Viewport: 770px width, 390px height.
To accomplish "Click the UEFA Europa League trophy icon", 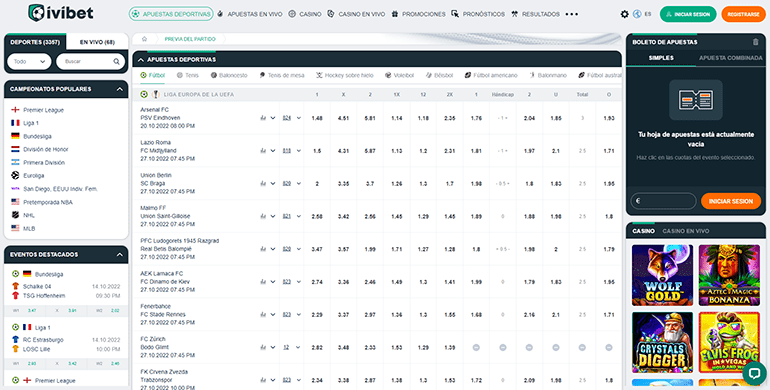I will [x=156, y=94].
